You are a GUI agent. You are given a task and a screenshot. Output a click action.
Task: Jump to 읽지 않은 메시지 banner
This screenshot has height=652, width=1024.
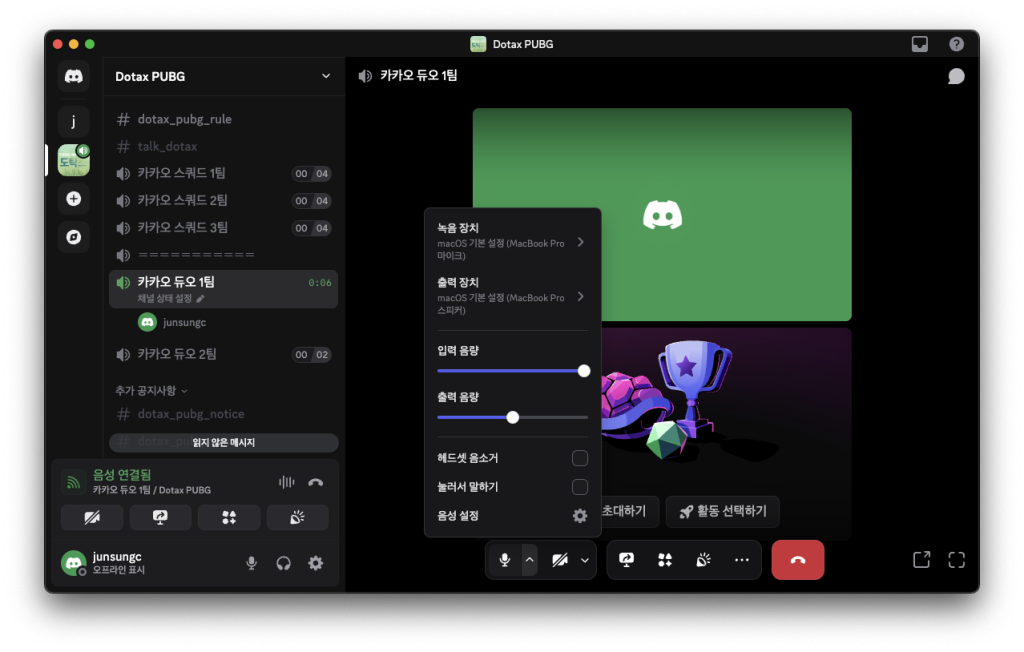(x=224, y=442)
